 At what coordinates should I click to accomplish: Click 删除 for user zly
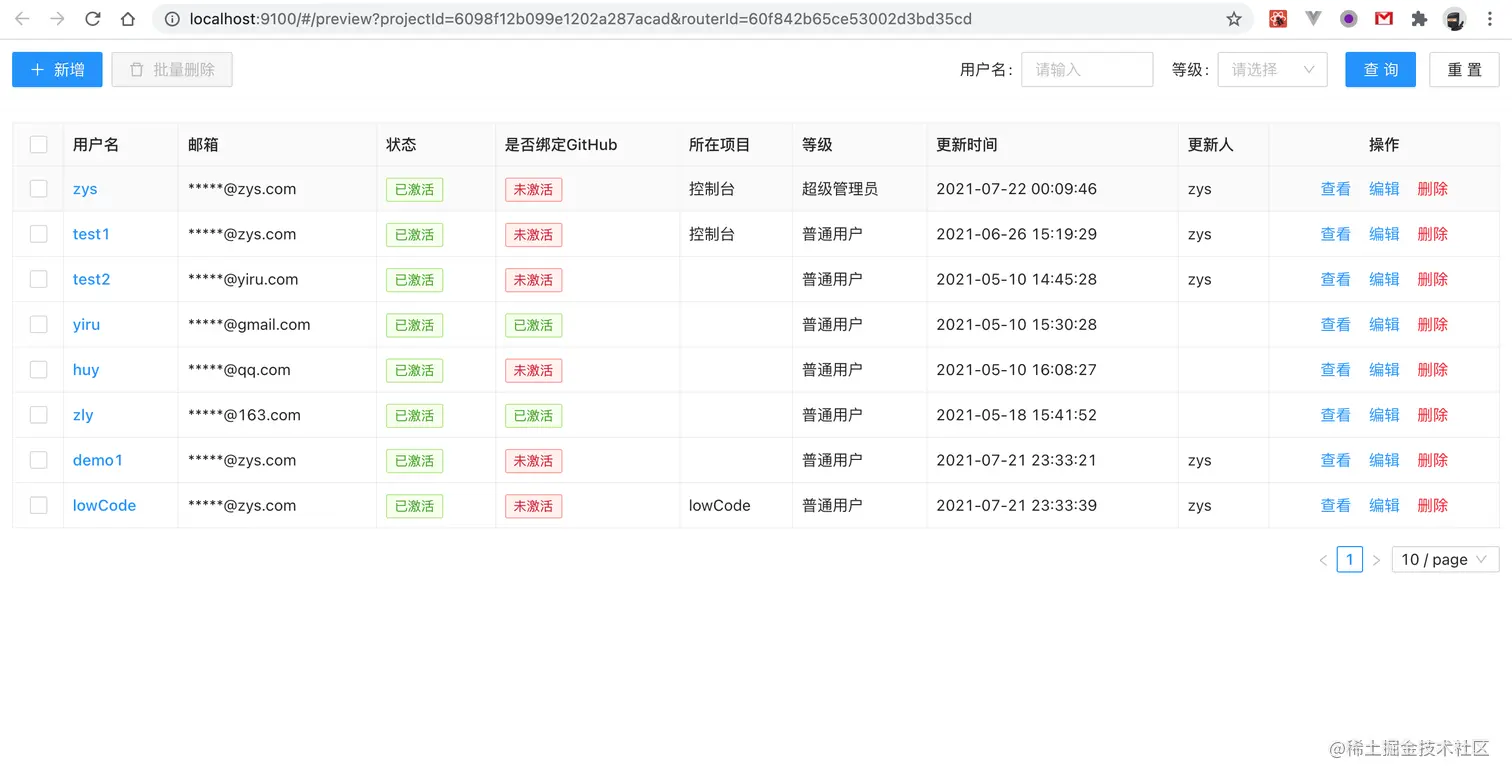pos(1433,415)
